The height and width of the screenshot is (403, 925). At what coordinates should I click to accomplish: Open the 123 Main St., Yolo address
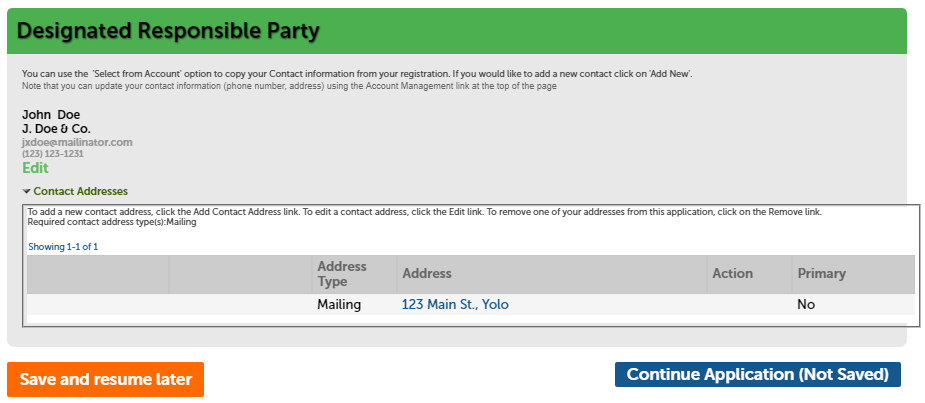point(455,305)
